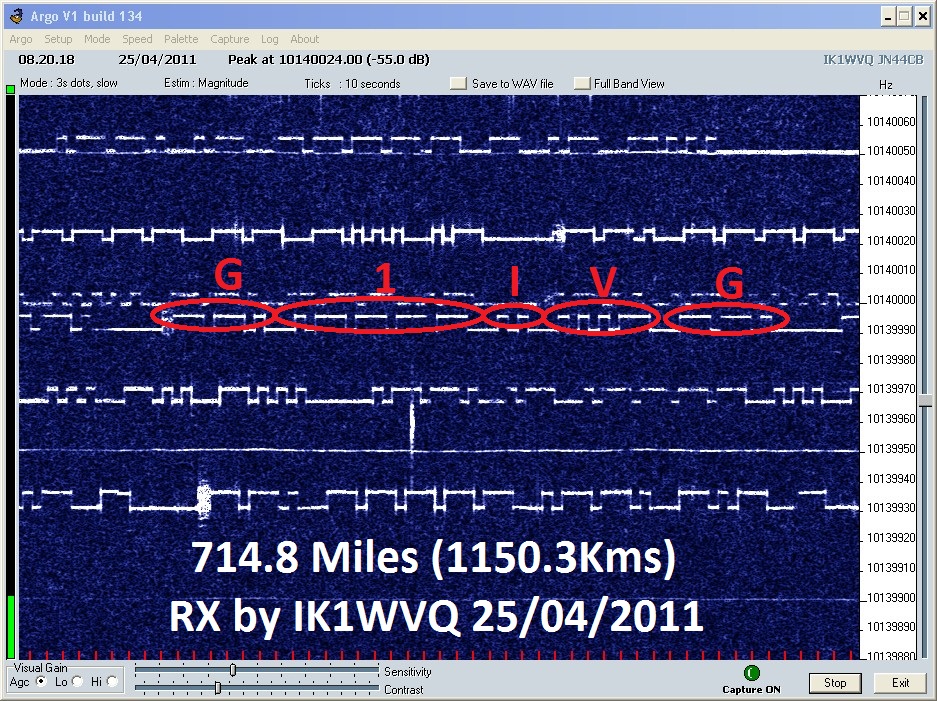
Task: Open the Capture menu
Action: click(x=229, y=39)
